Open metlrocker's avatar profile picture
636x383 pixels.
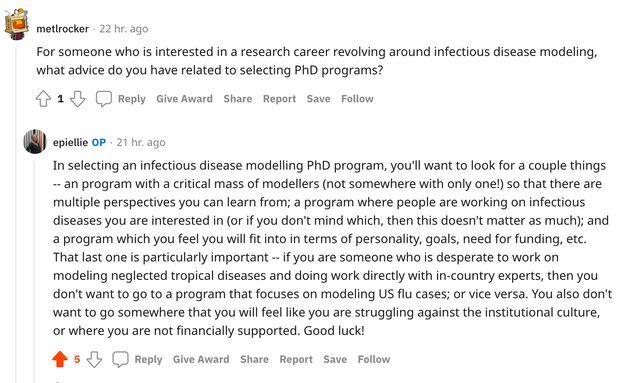[x=17, y=24]
